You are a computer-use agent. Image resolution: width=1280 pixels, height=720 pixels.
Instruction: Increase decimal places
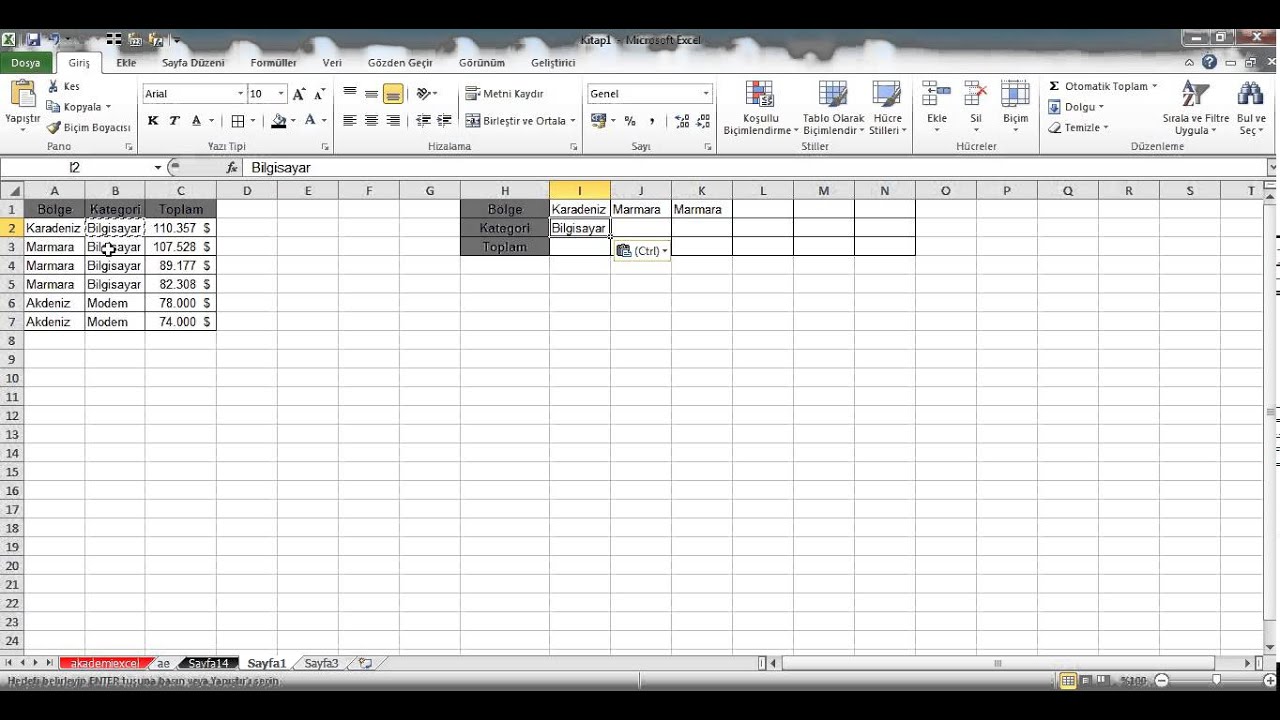(682, 121)
